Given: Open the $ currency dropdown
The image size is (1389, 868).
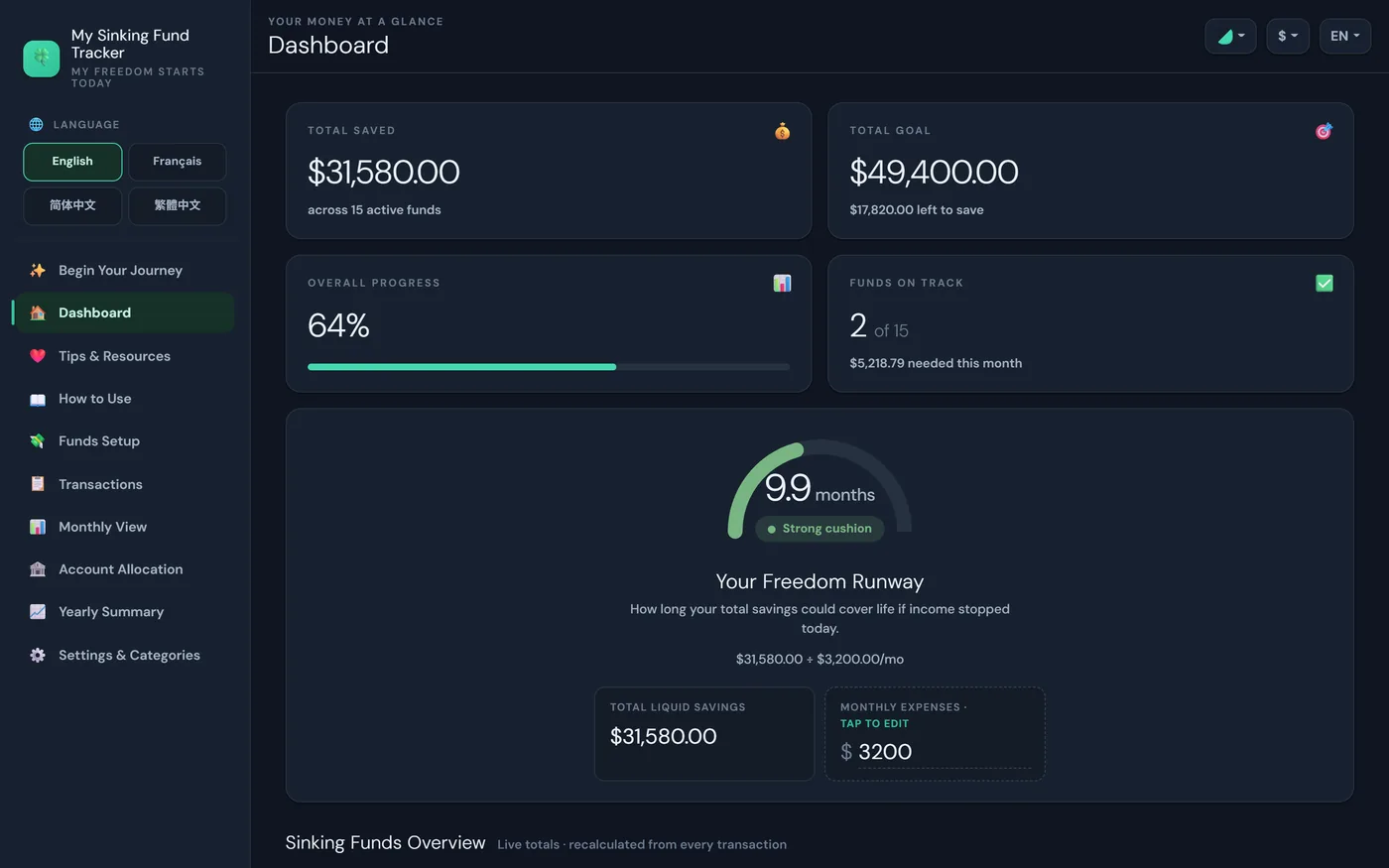Looking at the screenshot, I should pyautogui.click(x=1288, y=36).
